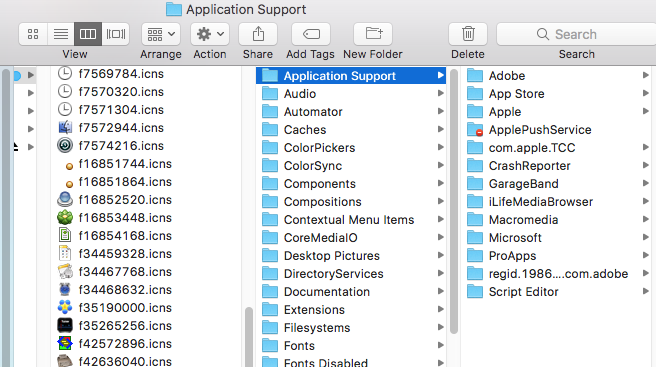Create a New Folder
The height and width of the screenshot is (367, 656).
373,34
